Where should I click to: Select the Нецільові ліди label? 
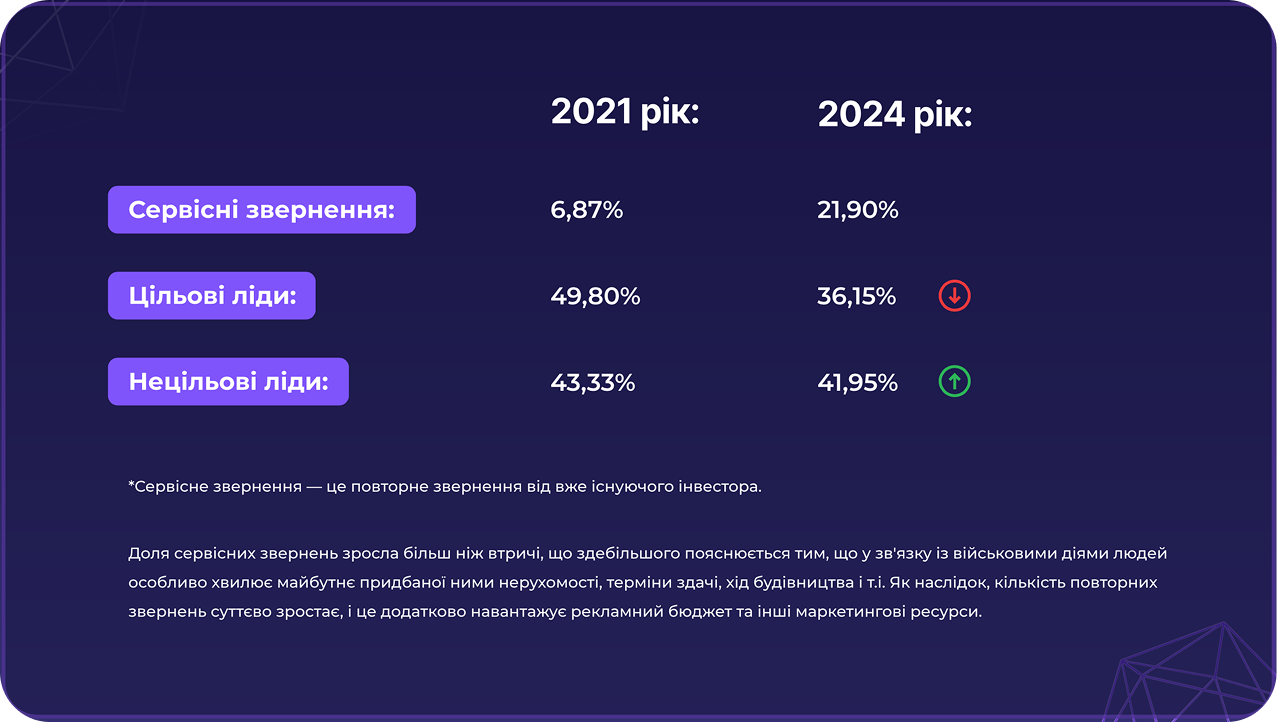(228, 382)
